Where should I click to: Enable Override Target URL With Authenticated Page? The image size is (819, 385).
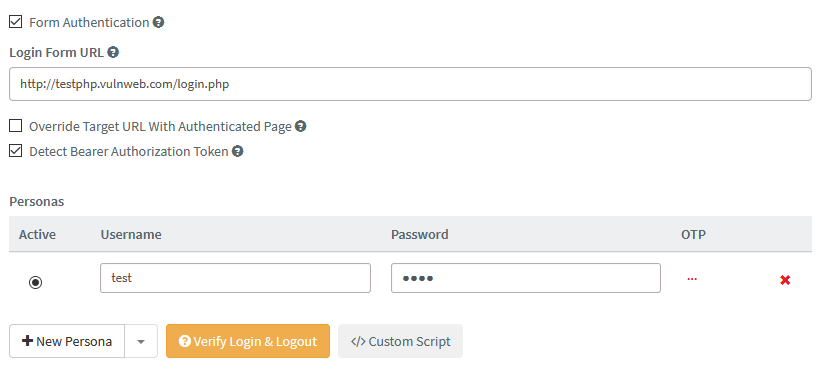pos(16,126)
